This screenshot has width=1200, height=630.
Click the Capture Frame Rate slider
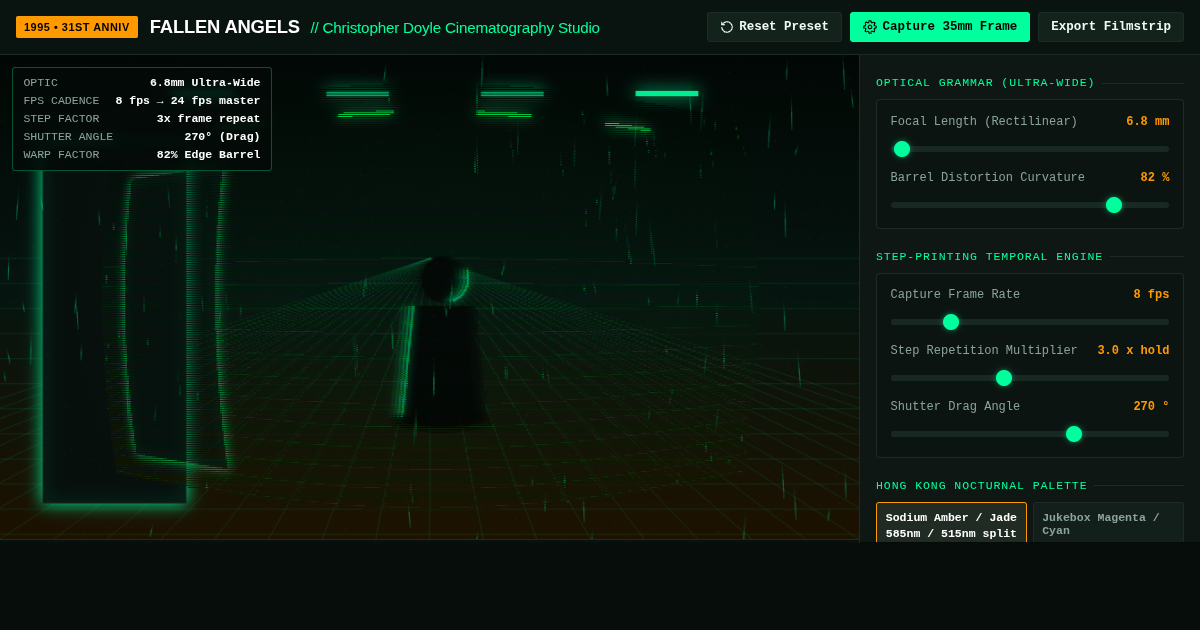(x=1030, y=322)
